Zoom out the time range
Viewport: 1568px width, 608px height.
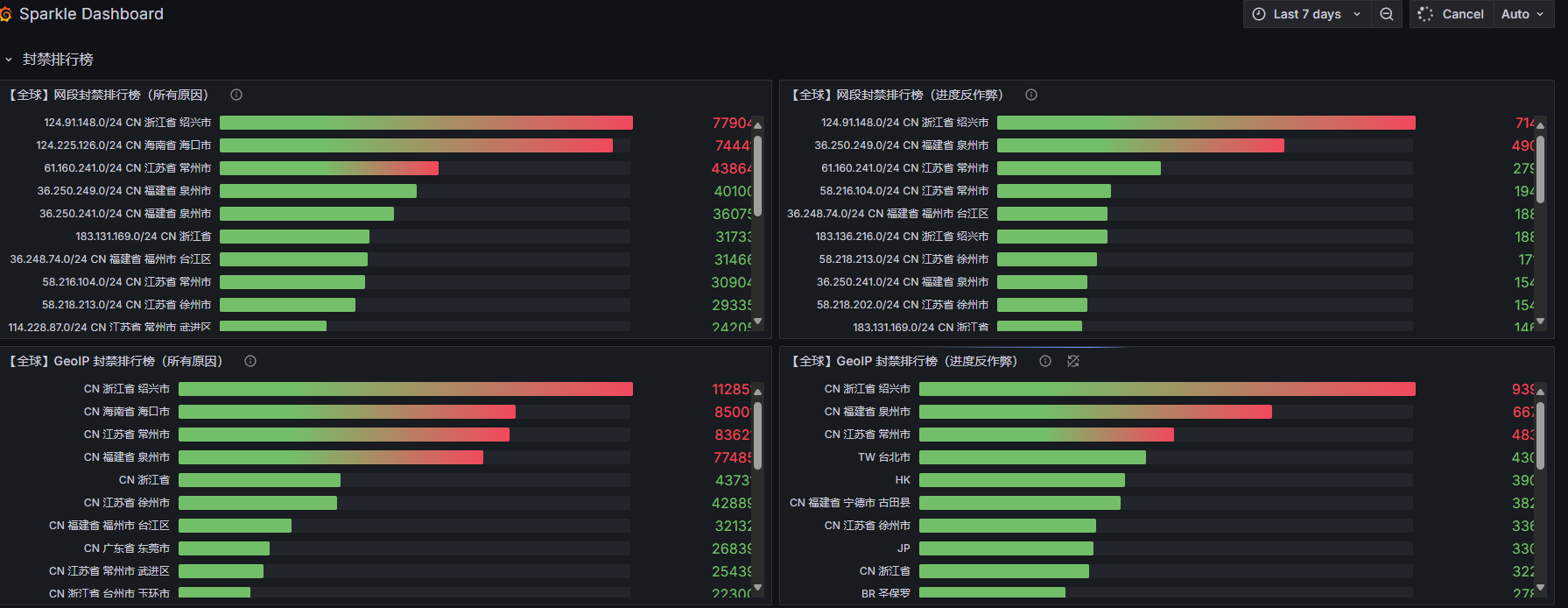pos(1386,14)
